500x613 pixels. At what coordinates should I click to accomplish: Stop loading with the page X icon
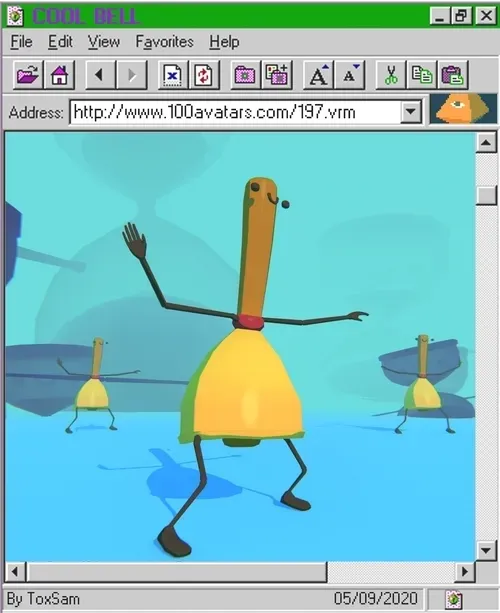tap(172, 74)
